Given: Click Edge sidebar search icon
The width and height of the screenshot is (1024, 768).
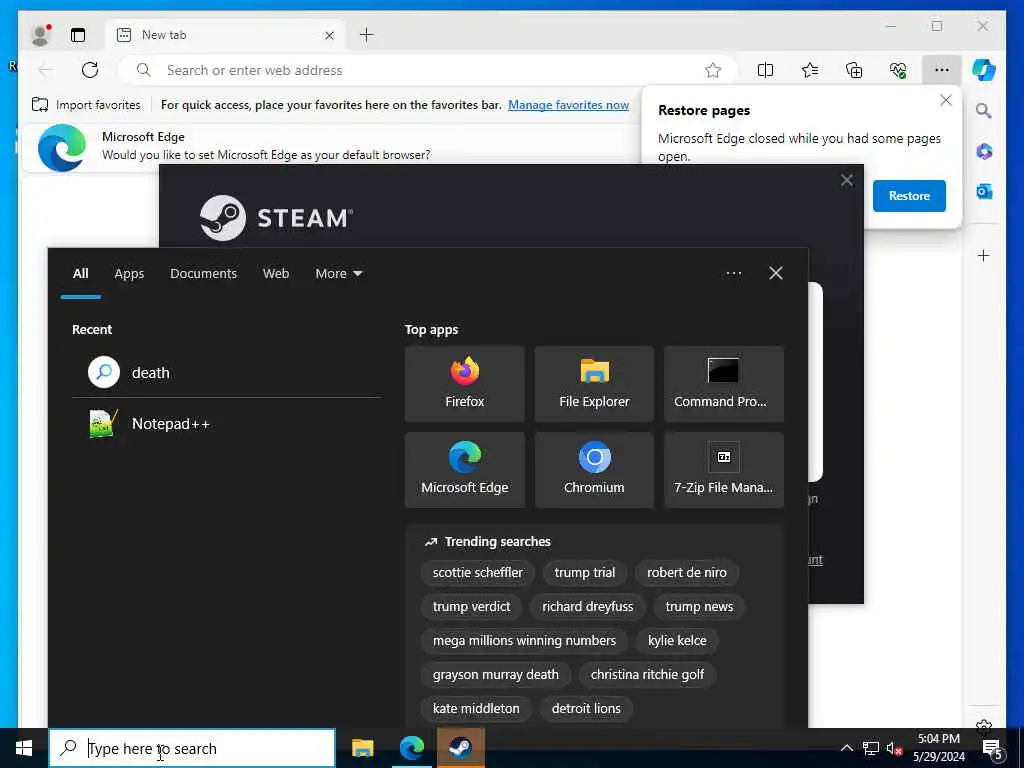Looking at the screenshot, I should pos(984,111).
